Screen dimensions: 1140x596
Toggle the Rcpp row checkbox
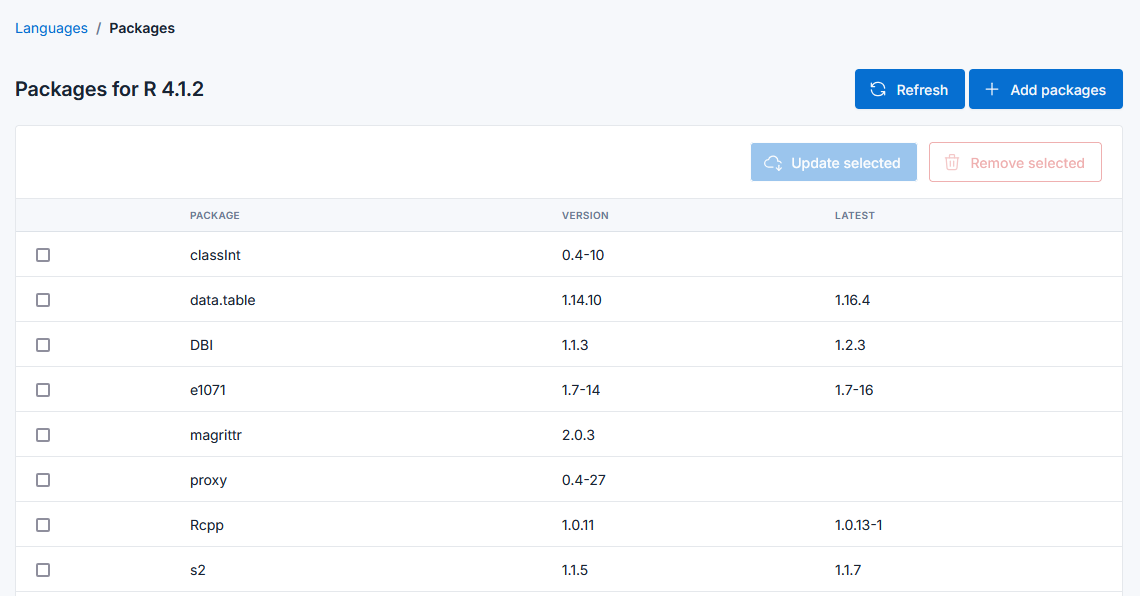pos(43,525)
